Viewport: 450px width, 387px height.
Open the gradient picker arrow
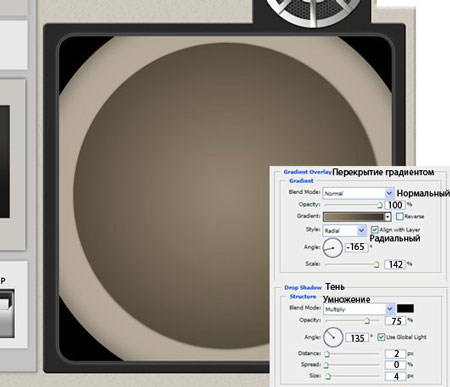pos(388,217)
